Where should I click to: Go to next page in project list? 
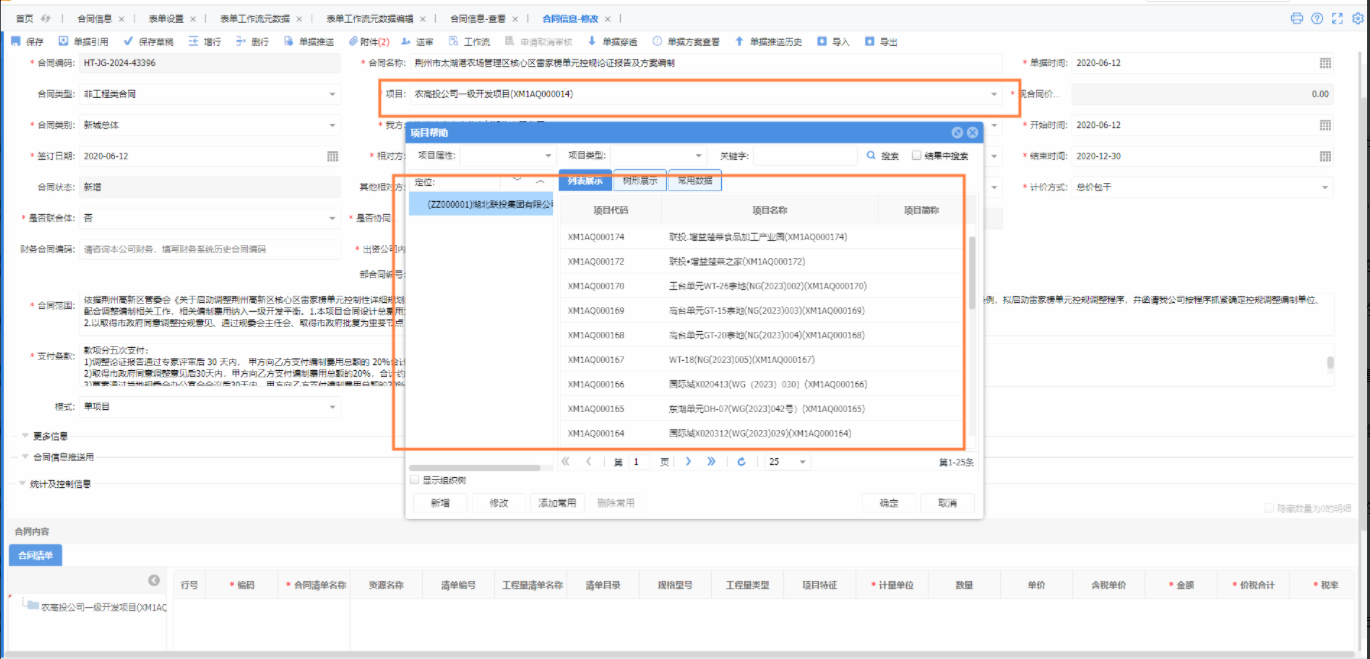click(688, 462)
